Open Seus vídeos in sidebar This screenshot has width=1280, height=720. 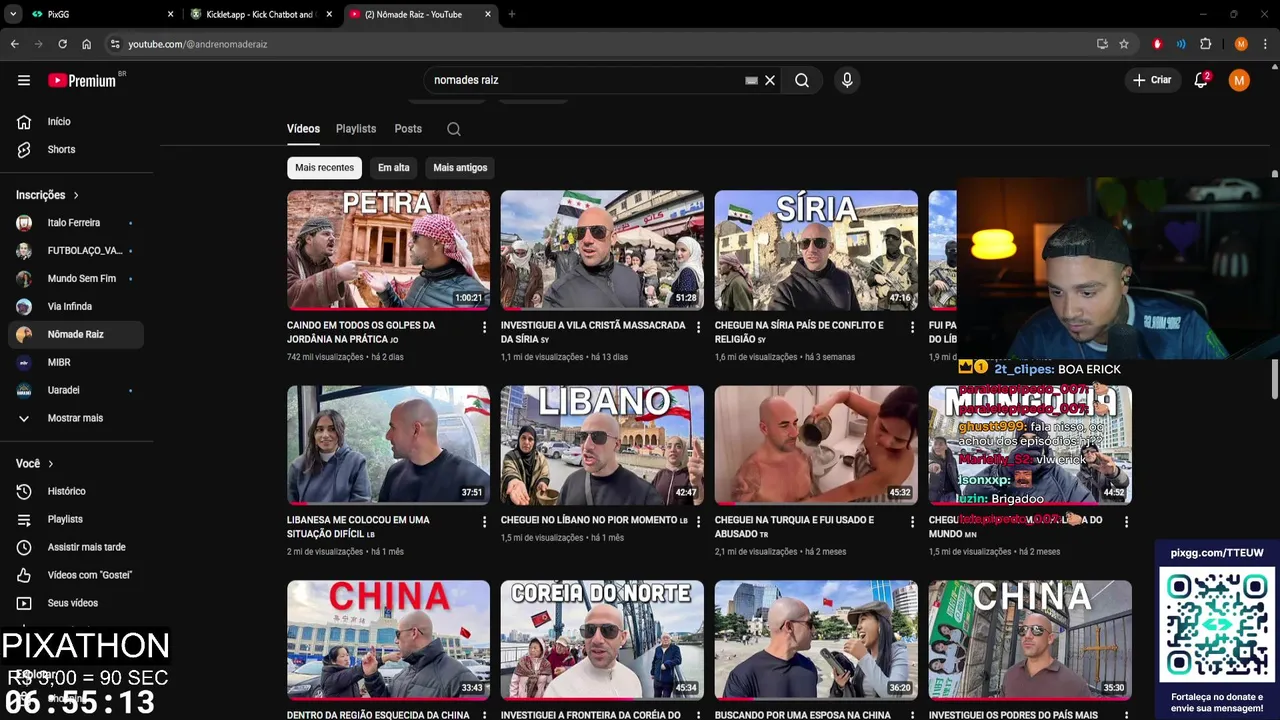pyautogui.click(x=76, y=603)
